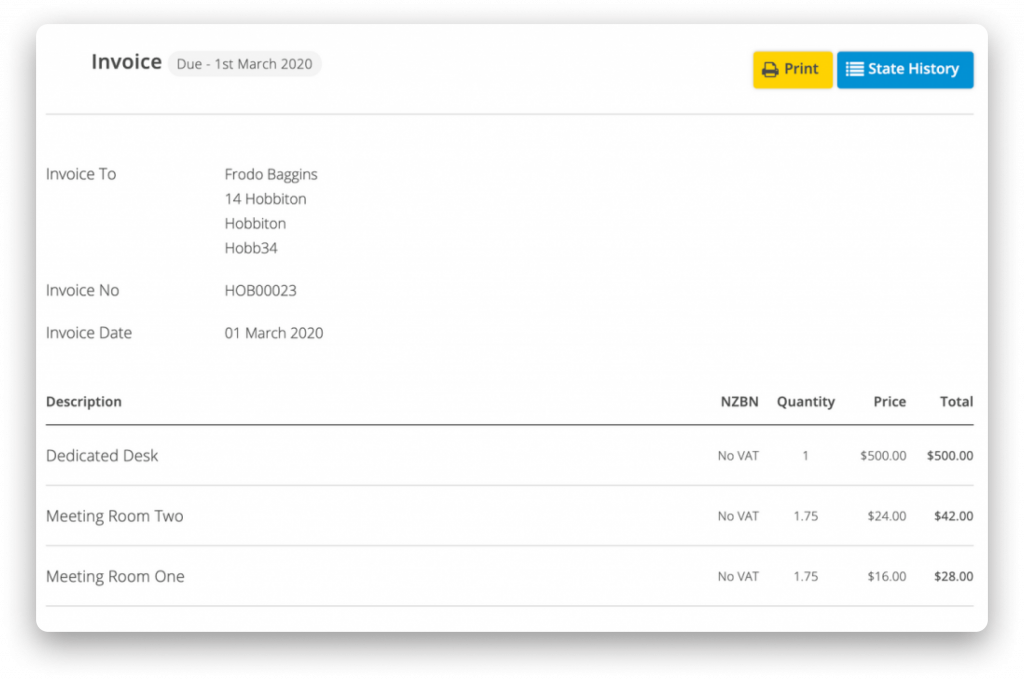
Task: Select the name Frodo Baggins
Action: 271,174
